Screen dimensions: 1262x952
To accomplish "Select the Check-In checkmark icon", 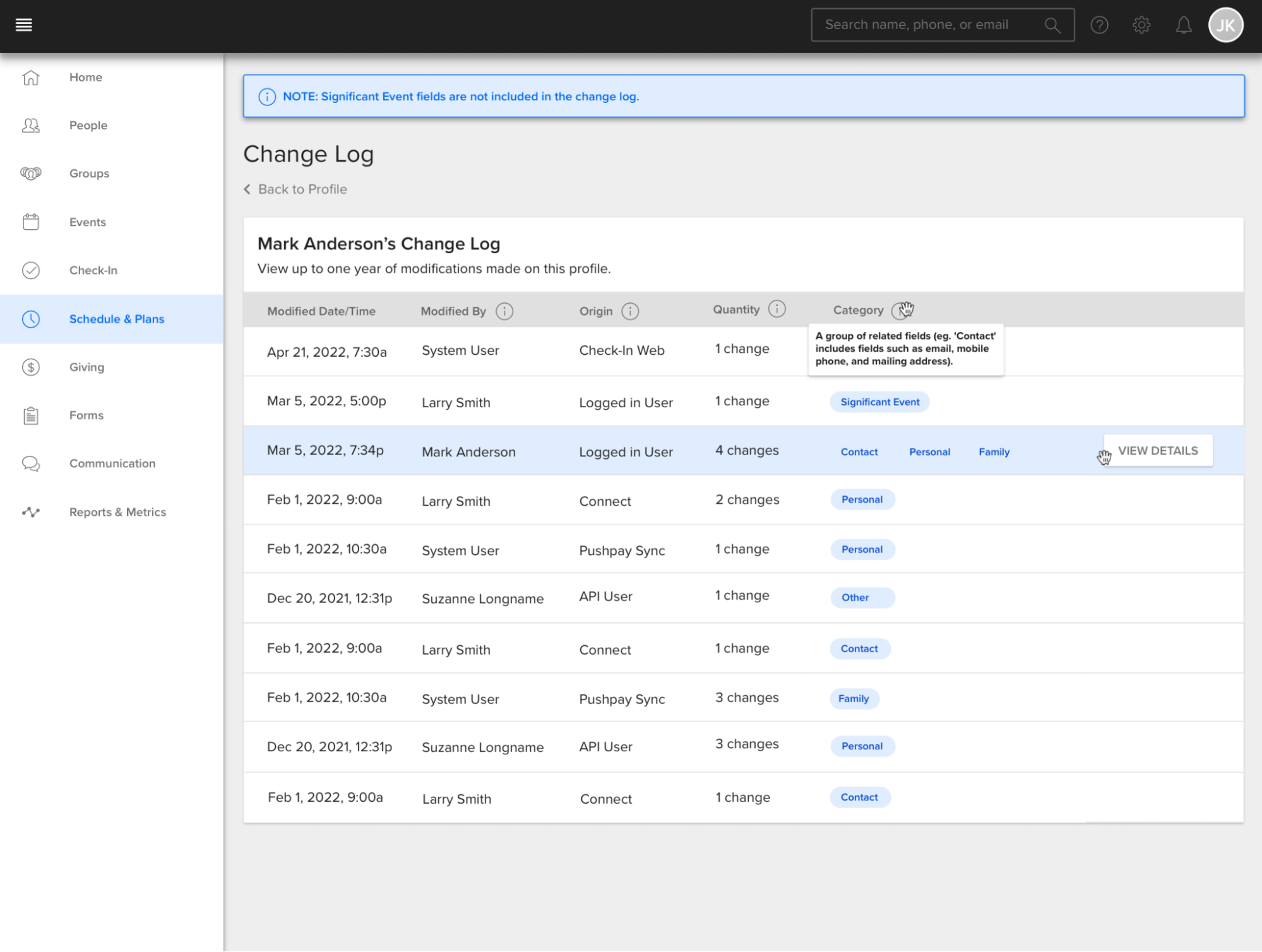I will click(x=30, y=270).
